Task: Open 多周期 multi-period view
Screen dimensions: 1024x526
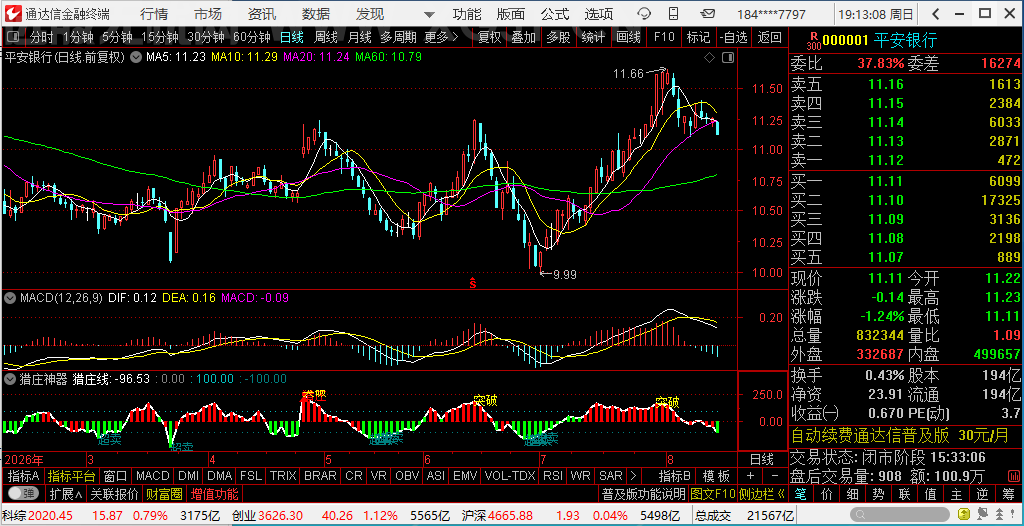Action: pos(400,37)
